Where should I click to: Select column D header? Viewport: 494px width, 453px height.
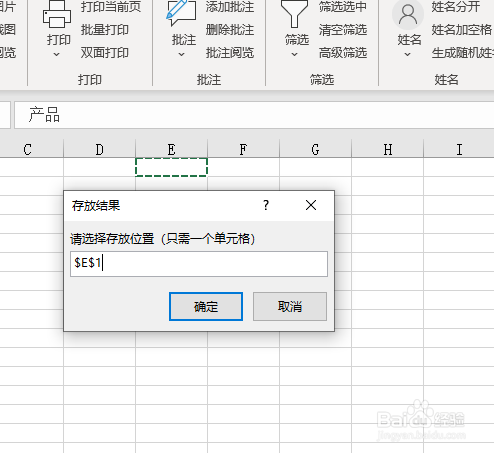[99, 149]
